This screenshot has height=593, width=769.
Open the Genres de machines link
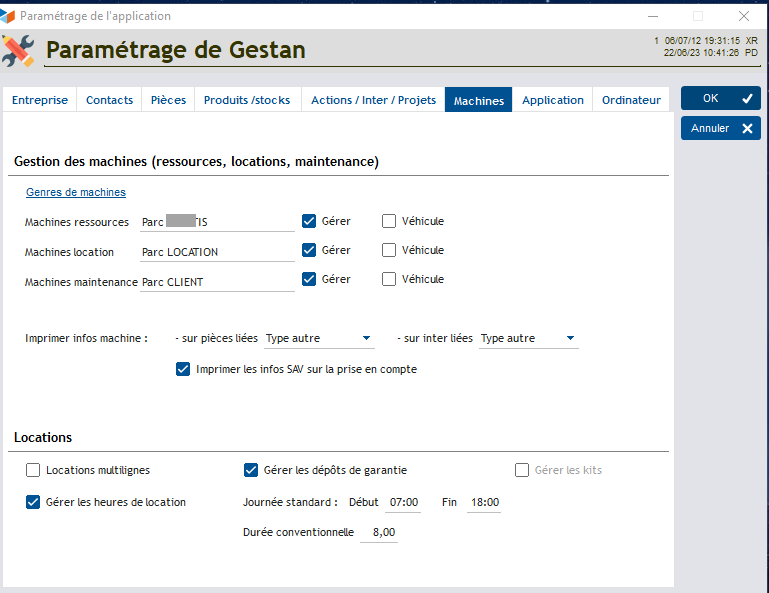pos(75,192)
